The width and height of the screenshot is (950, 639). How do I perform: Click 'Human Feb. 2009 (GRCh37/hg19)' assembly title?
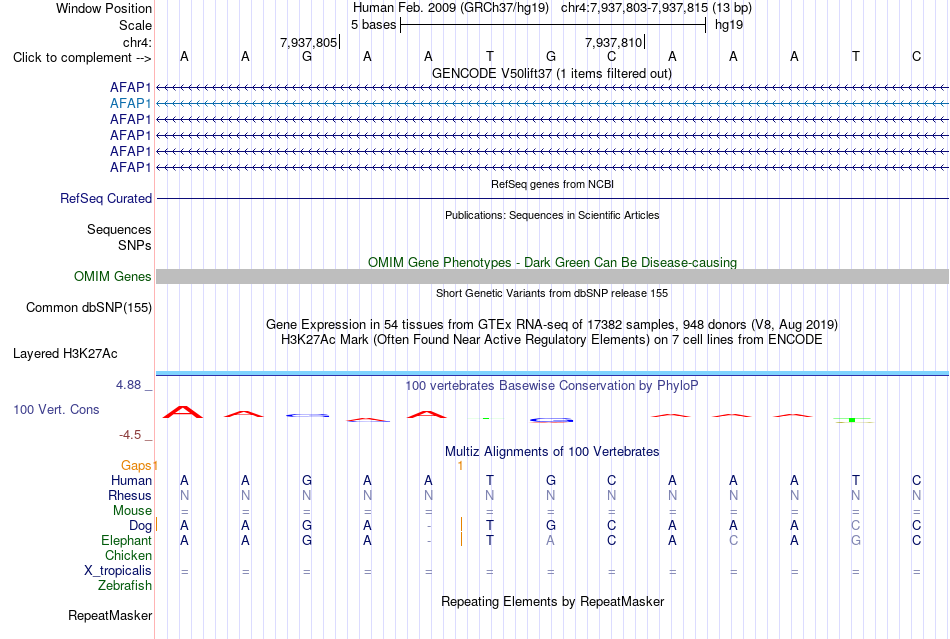pos(451,8)
